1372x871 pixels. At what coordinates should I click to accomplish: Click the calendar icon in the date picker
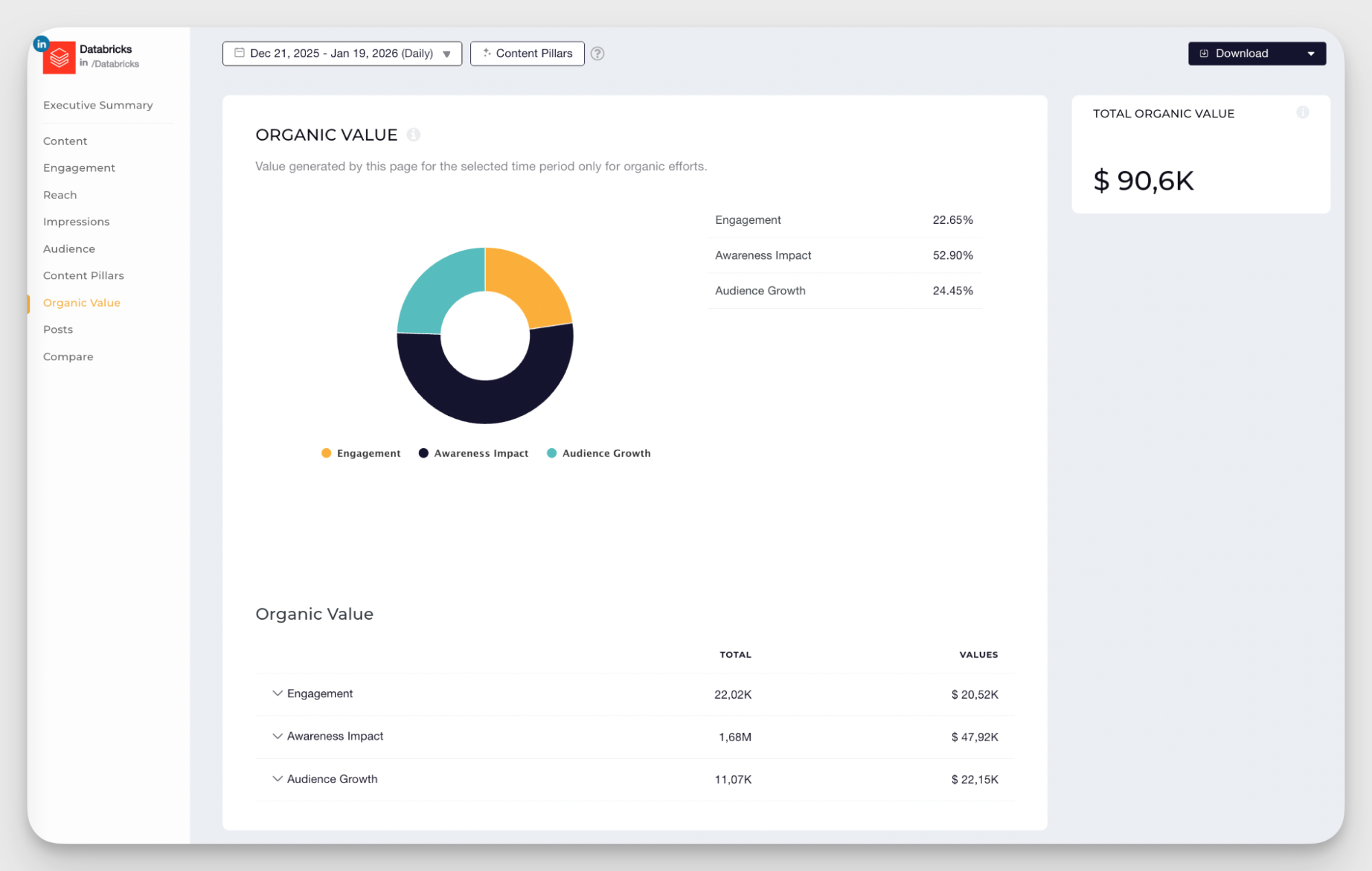pyautogui.click(x=239, y=53)
